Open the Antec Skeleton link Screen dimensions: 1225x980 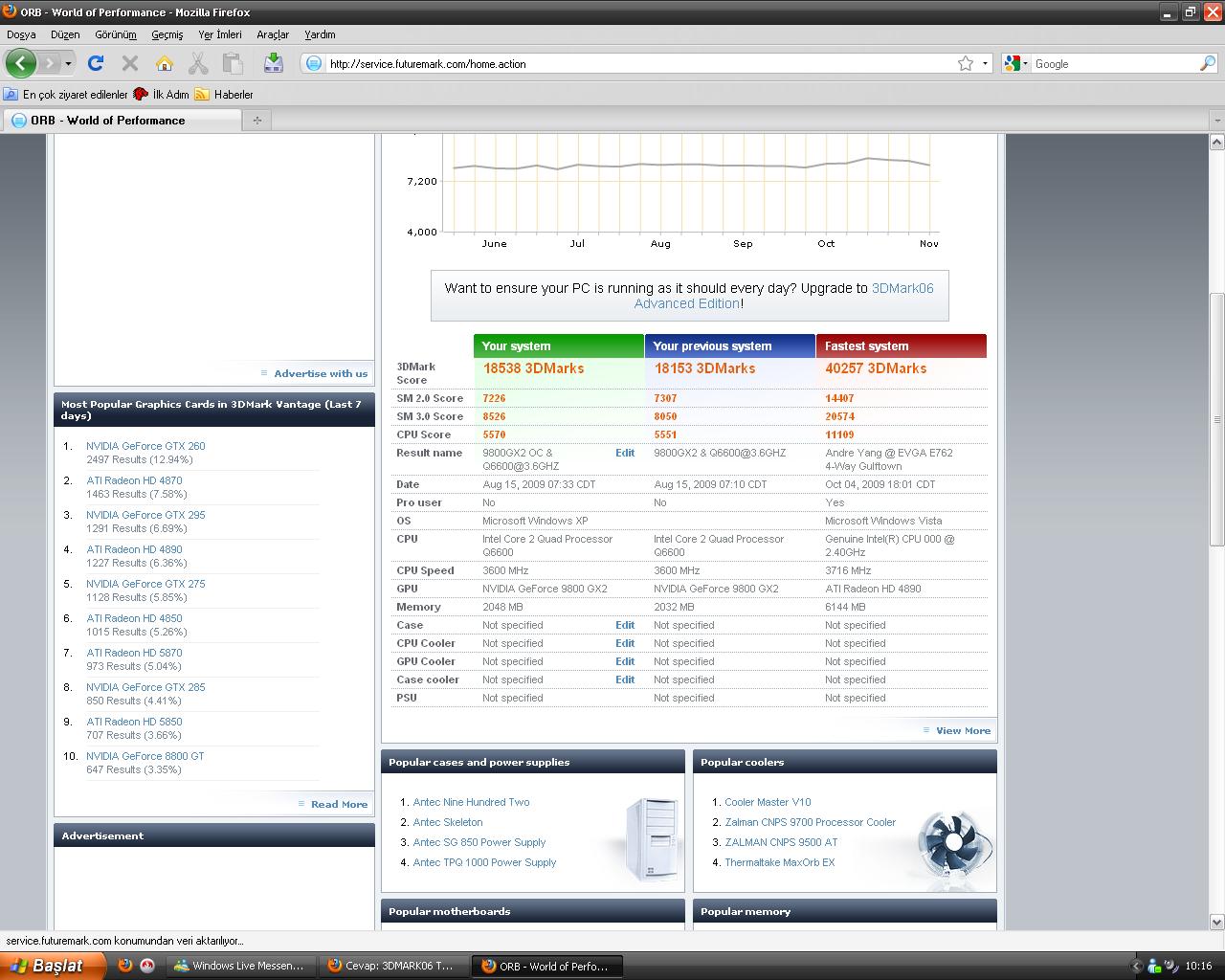[x=448, y=822]
